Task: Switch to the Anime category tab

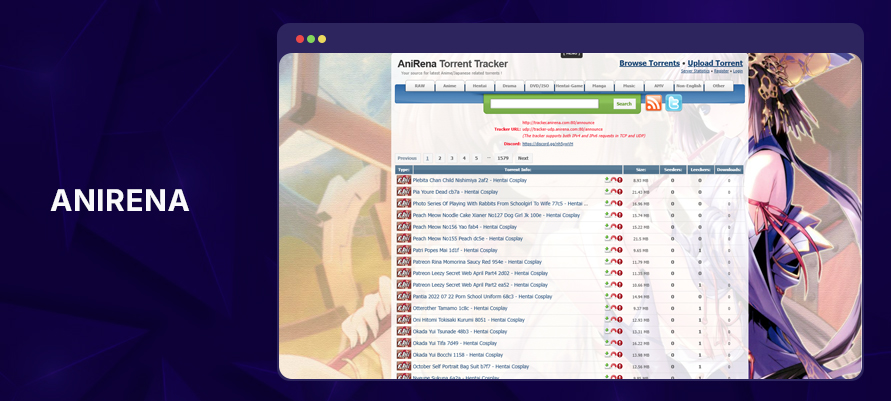Action: point(449,86)
